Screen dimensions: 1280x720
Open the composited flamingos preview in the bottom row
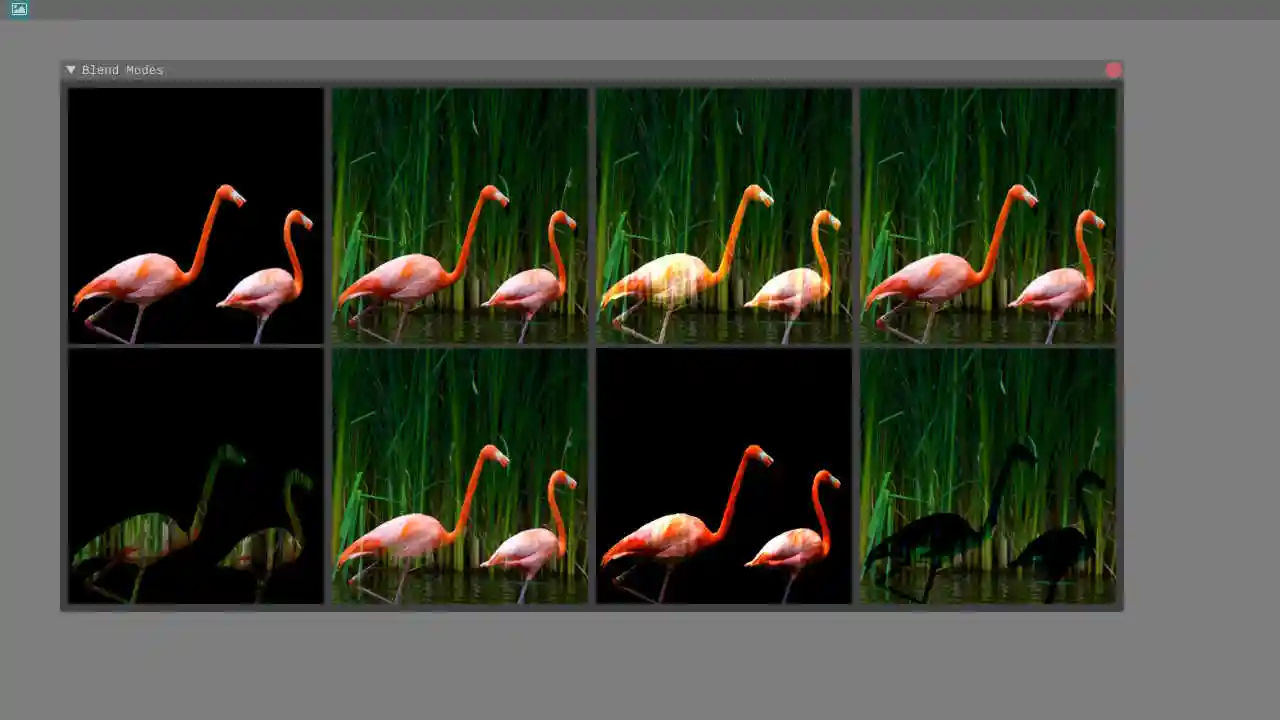click(x=459, y=478)
